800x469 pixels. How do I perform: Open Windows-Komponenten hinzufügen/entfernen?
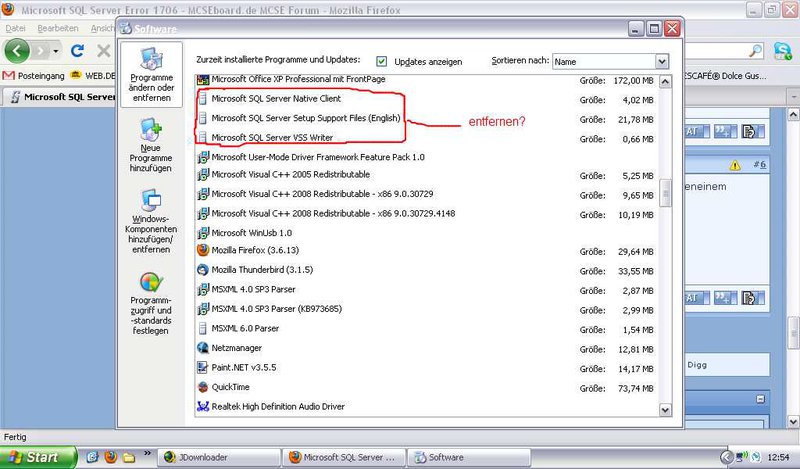[x=151, y=221]
